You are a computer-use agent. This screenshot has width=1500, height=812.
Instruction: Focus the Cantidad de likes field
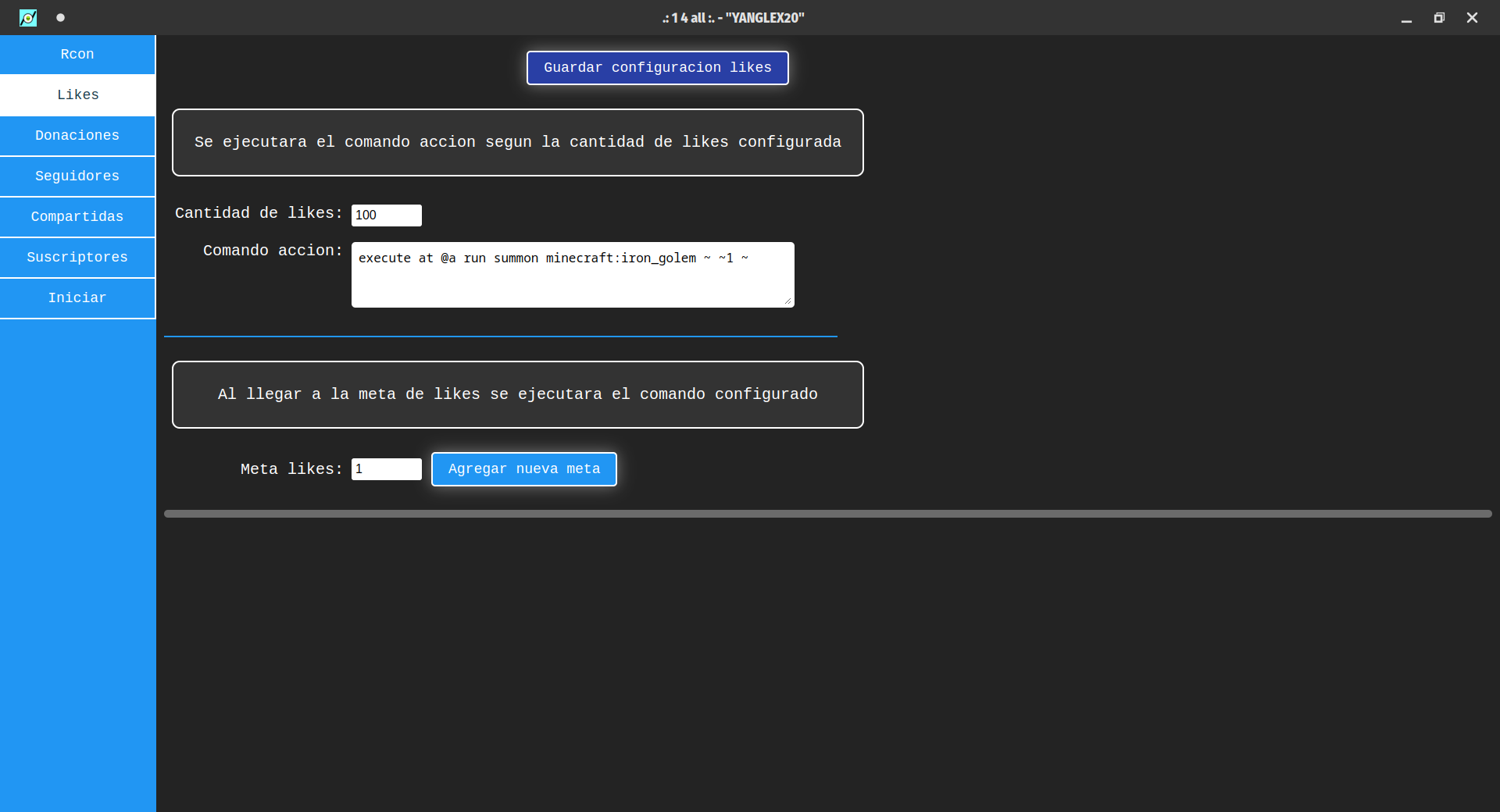point(386,215)
